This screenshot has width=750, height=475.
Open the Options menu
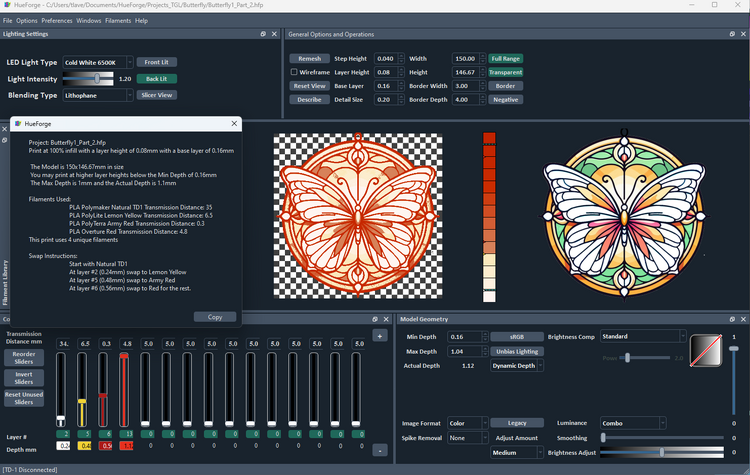point(27,21)
